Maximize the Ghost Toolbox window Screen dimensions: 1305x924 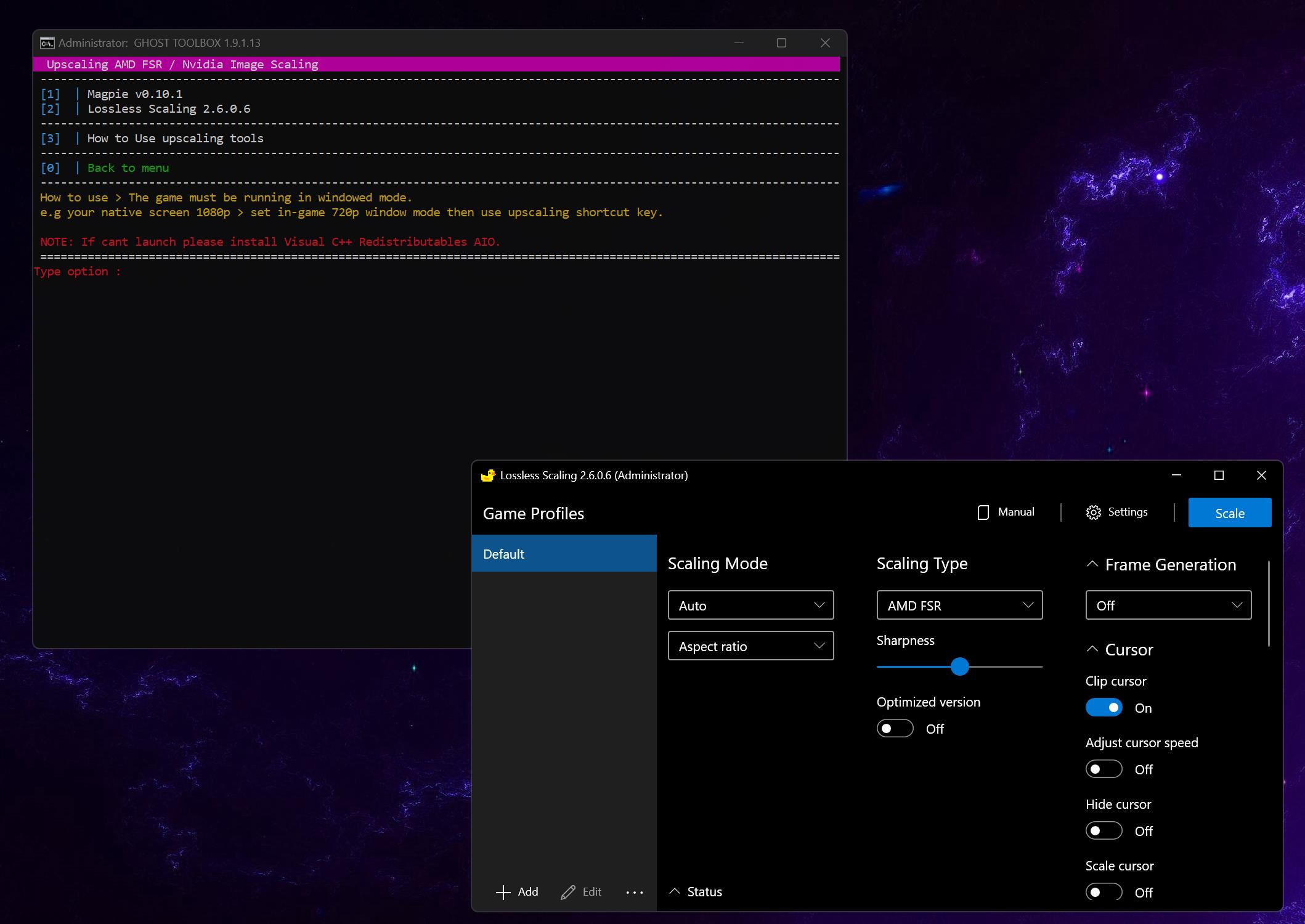[782, 43]
